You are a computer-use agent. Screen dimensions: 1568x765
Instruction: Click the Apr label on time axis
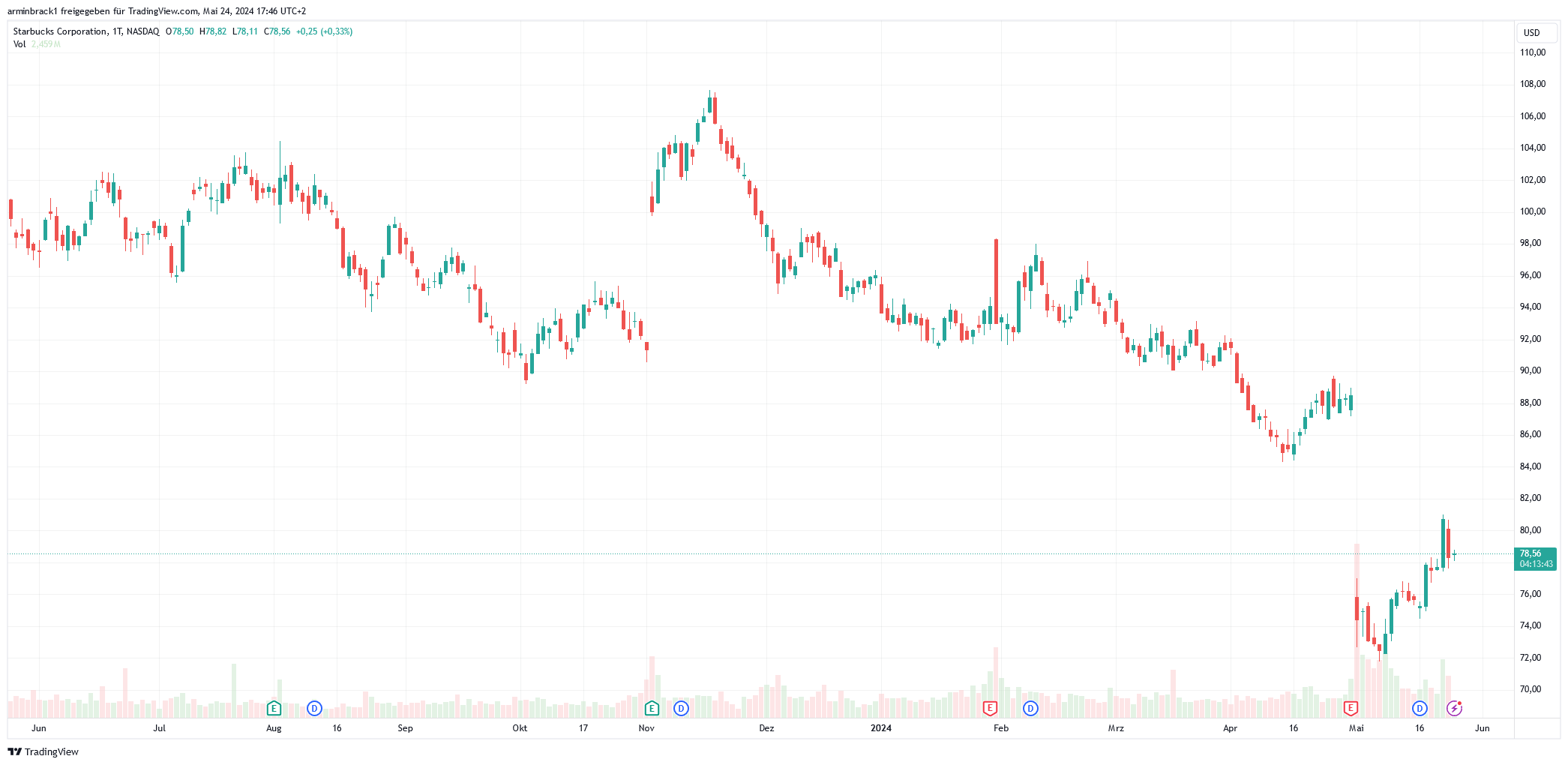click(x=1231, y=728)
